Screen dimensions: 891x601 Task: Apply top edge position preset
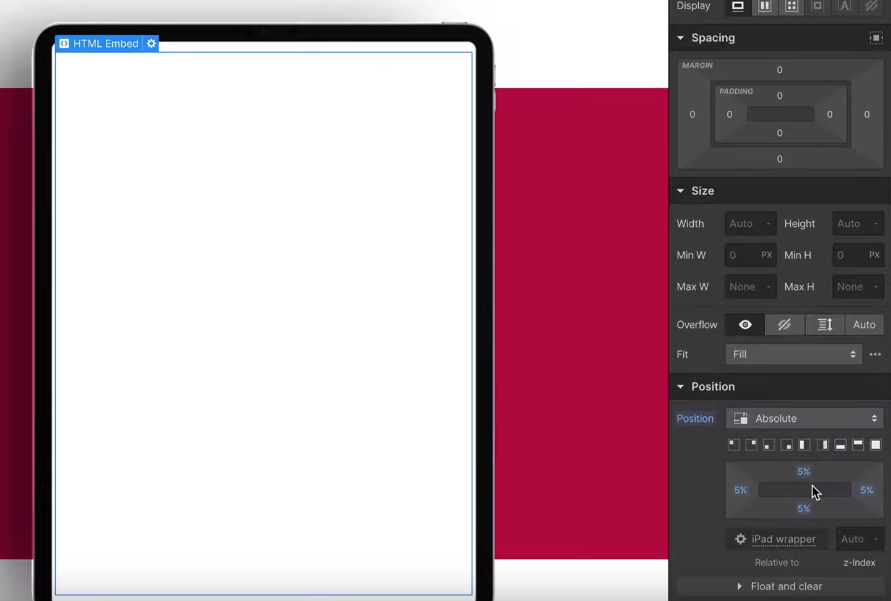(858, 445)
